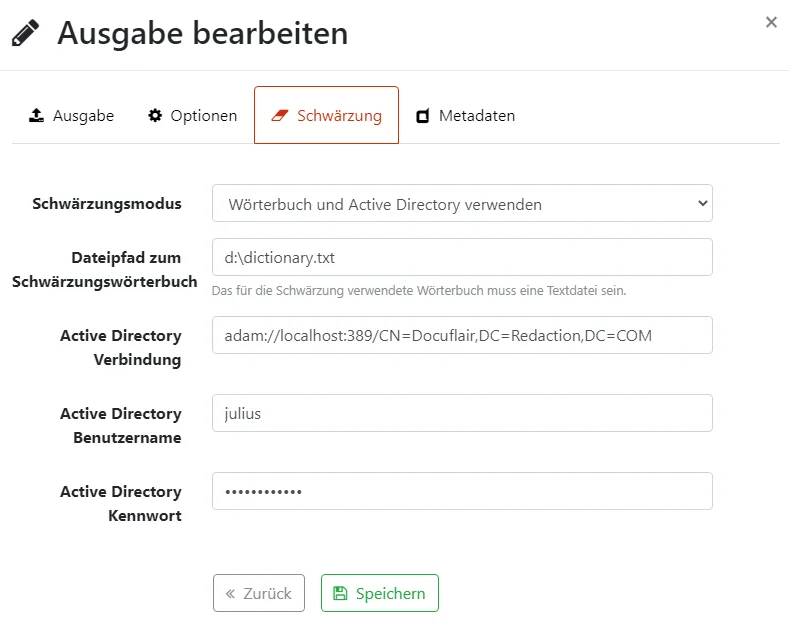Click the Metadaten tab icon
This screenshot has height=626, width=789.
tap(423, 115)
